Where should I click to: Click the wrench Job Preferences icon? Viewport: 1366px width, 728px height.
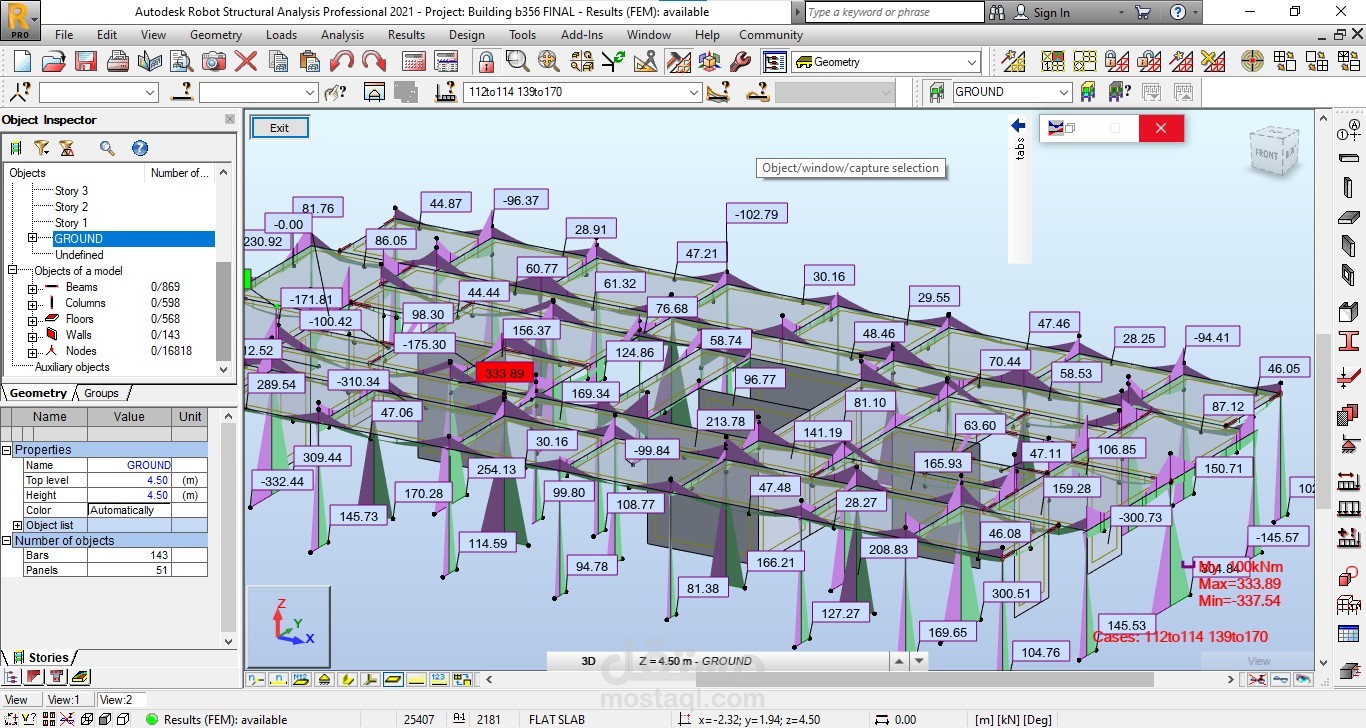point(741,61)
